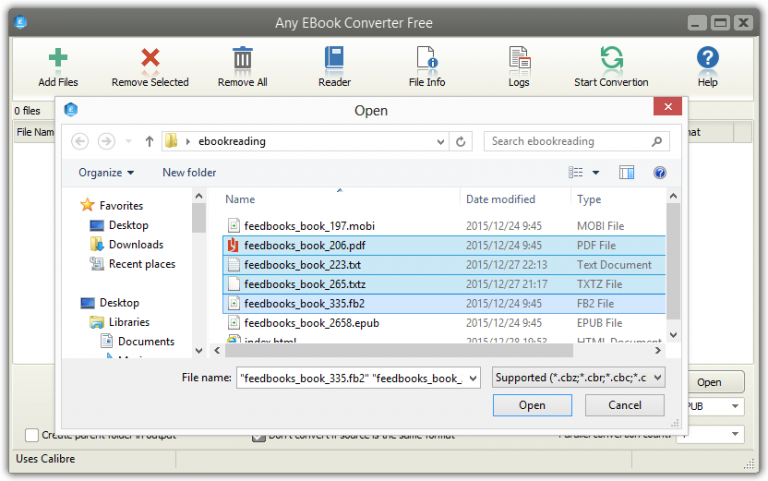768x481 pixels.
Task: Click the Start Convertion refresh icon
Action: point(611,57)
